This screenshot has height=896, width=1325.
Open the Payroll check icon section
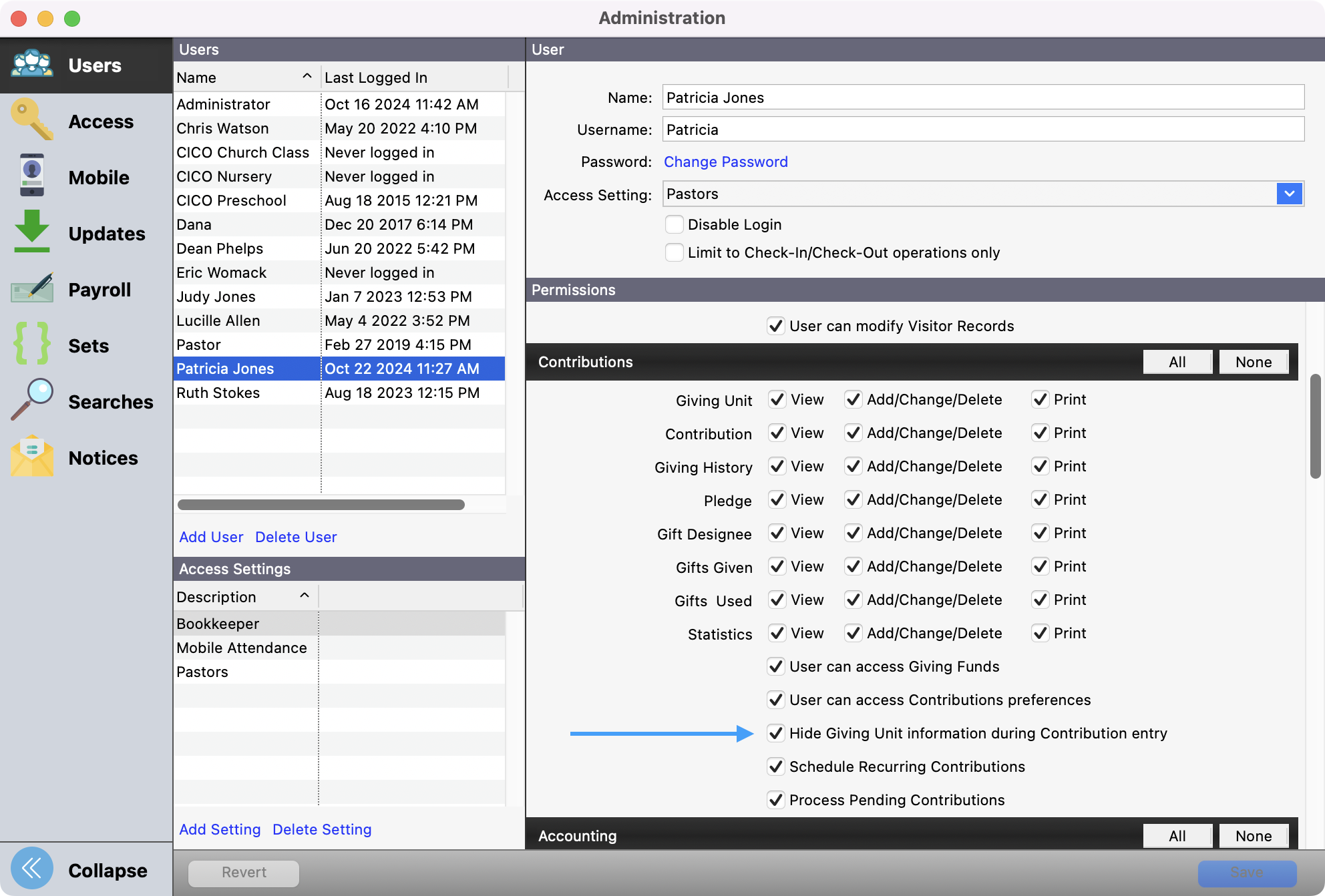(x=31, y=288)
